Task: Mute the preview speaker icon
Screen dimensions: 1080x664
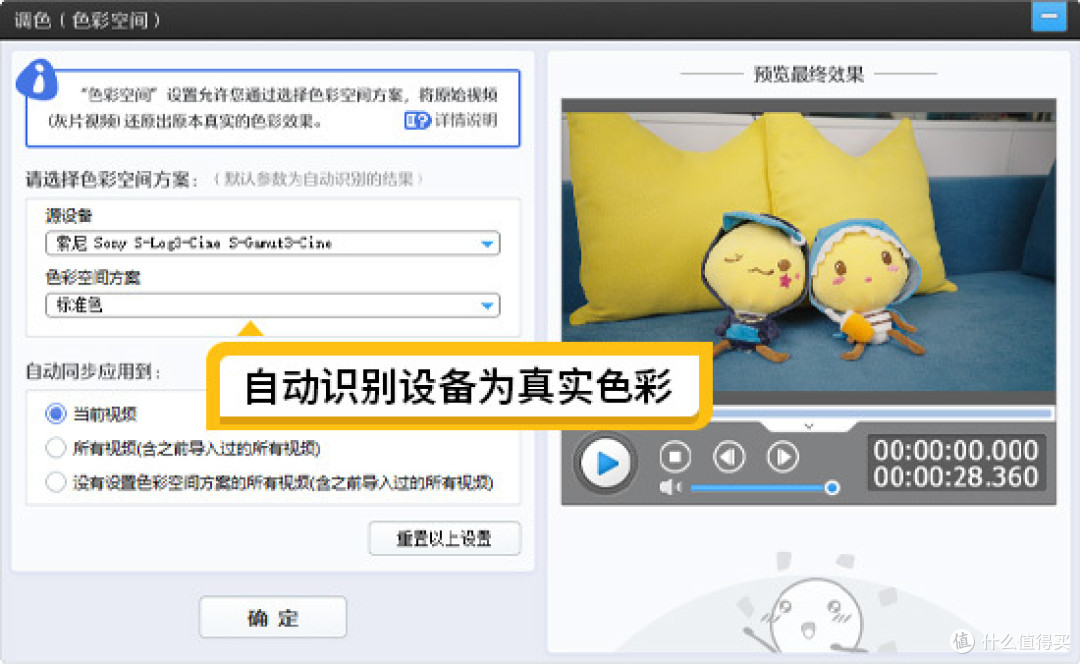Action: pyautogui.click(x=669, y=488)
